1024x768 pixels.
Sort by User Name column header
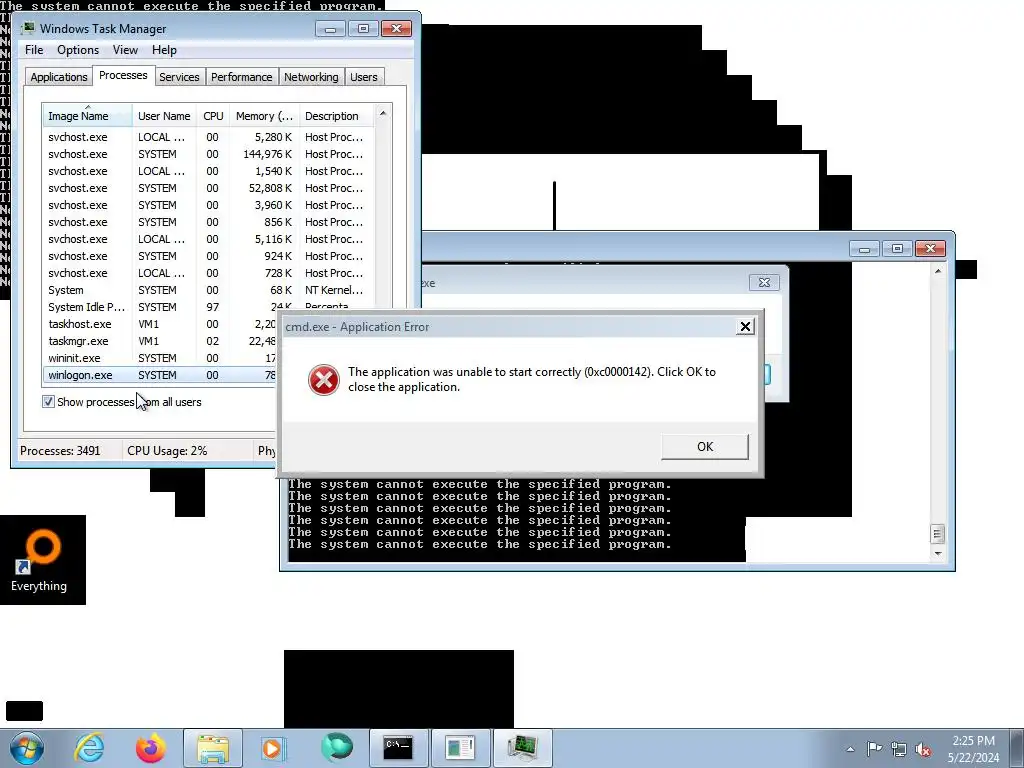[x=164, y=116]
